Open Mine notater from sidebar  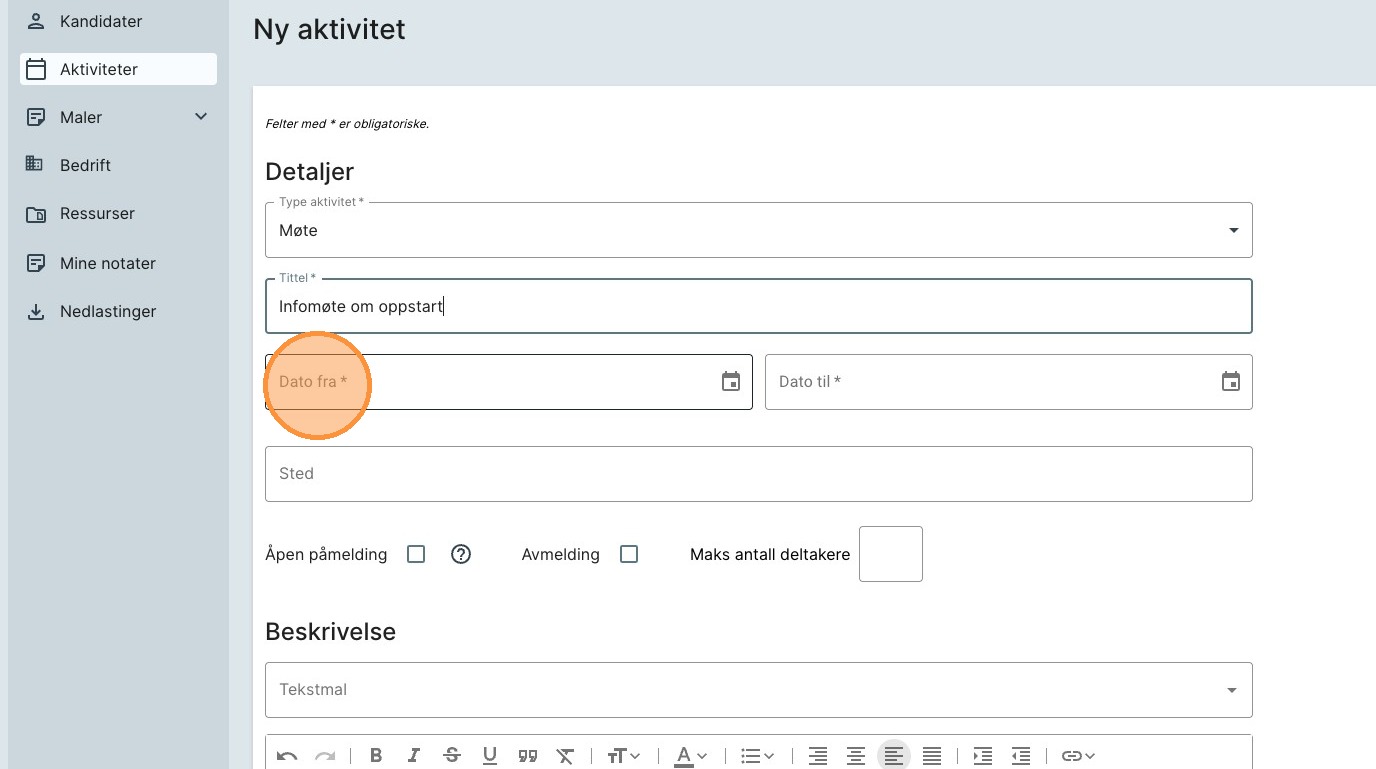(107, 263)
